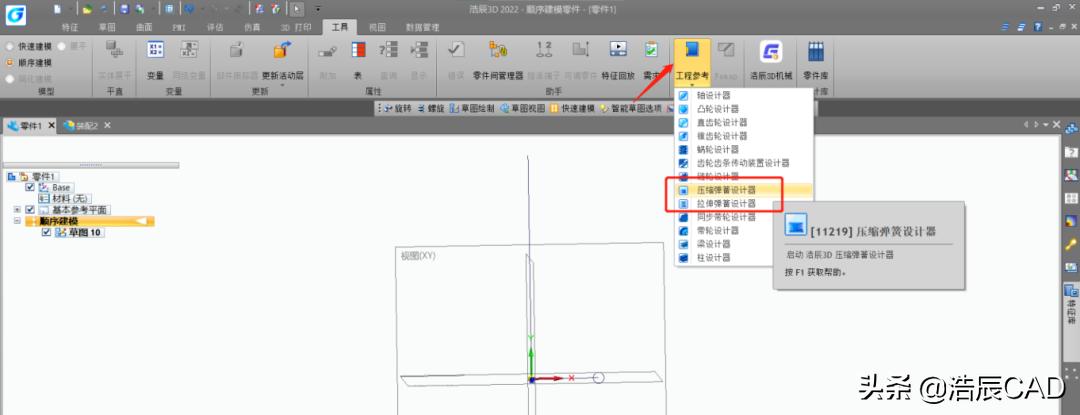
Task: Choose 带轮设计器 from the menu
Action: click(744, 231)
